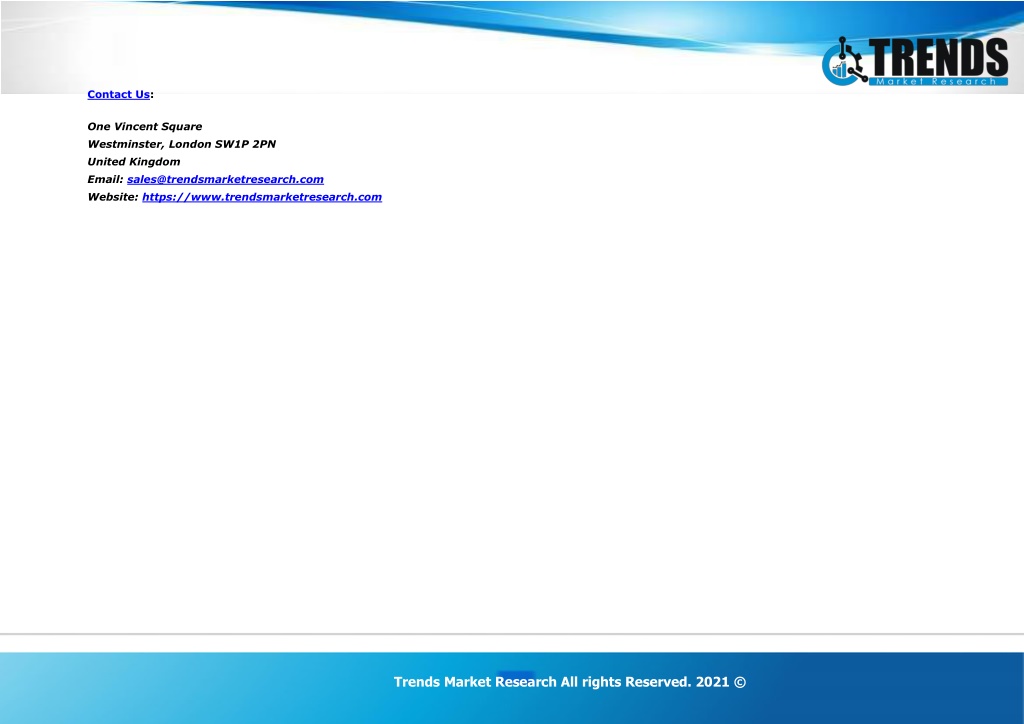The image size is (1024, 724).
Task: Open the Contact Us link
Action: (x=118, y=95)
